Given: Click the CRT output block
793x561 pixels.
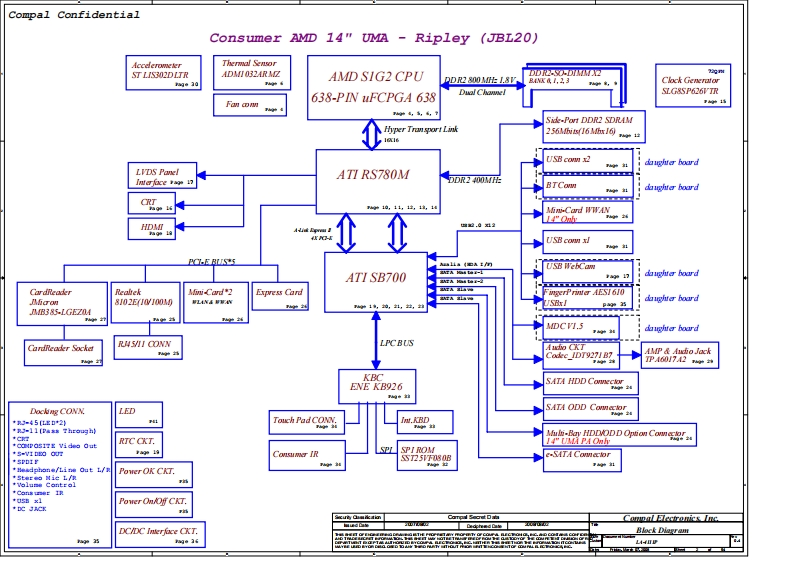Looking at the screenshot, I should [151, 203].
